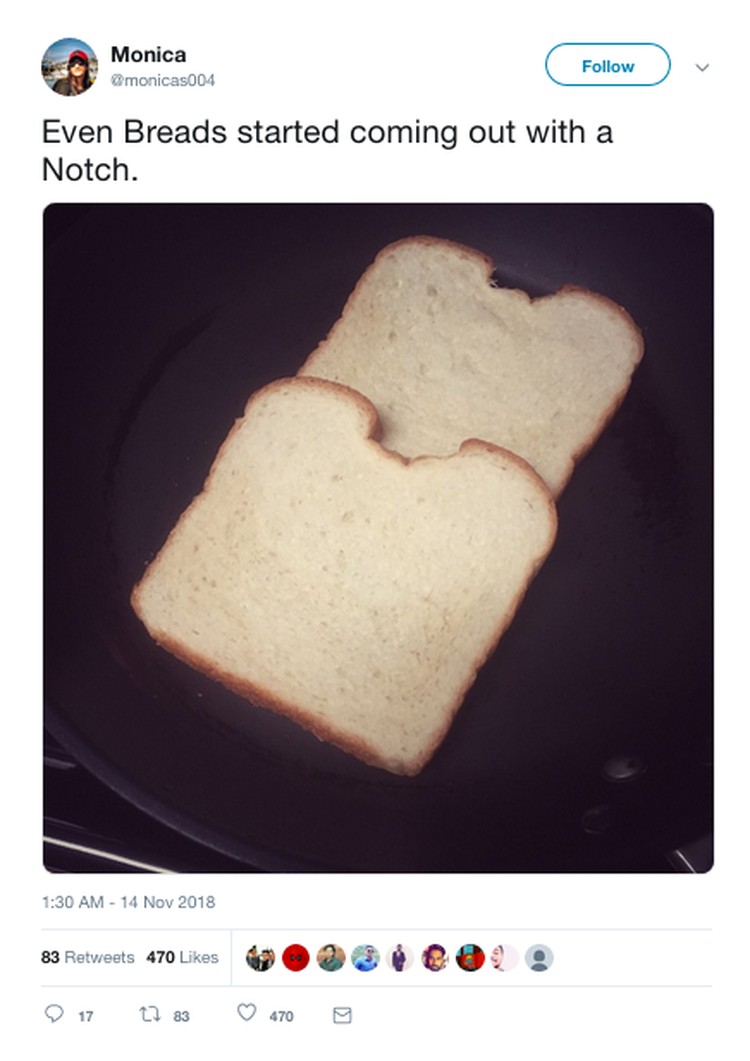Click the seventh liker avatar with red hat
Image resolution: width=750 pixels, height=1061 pixels.
pyautogui.click(x=470, y=957)
